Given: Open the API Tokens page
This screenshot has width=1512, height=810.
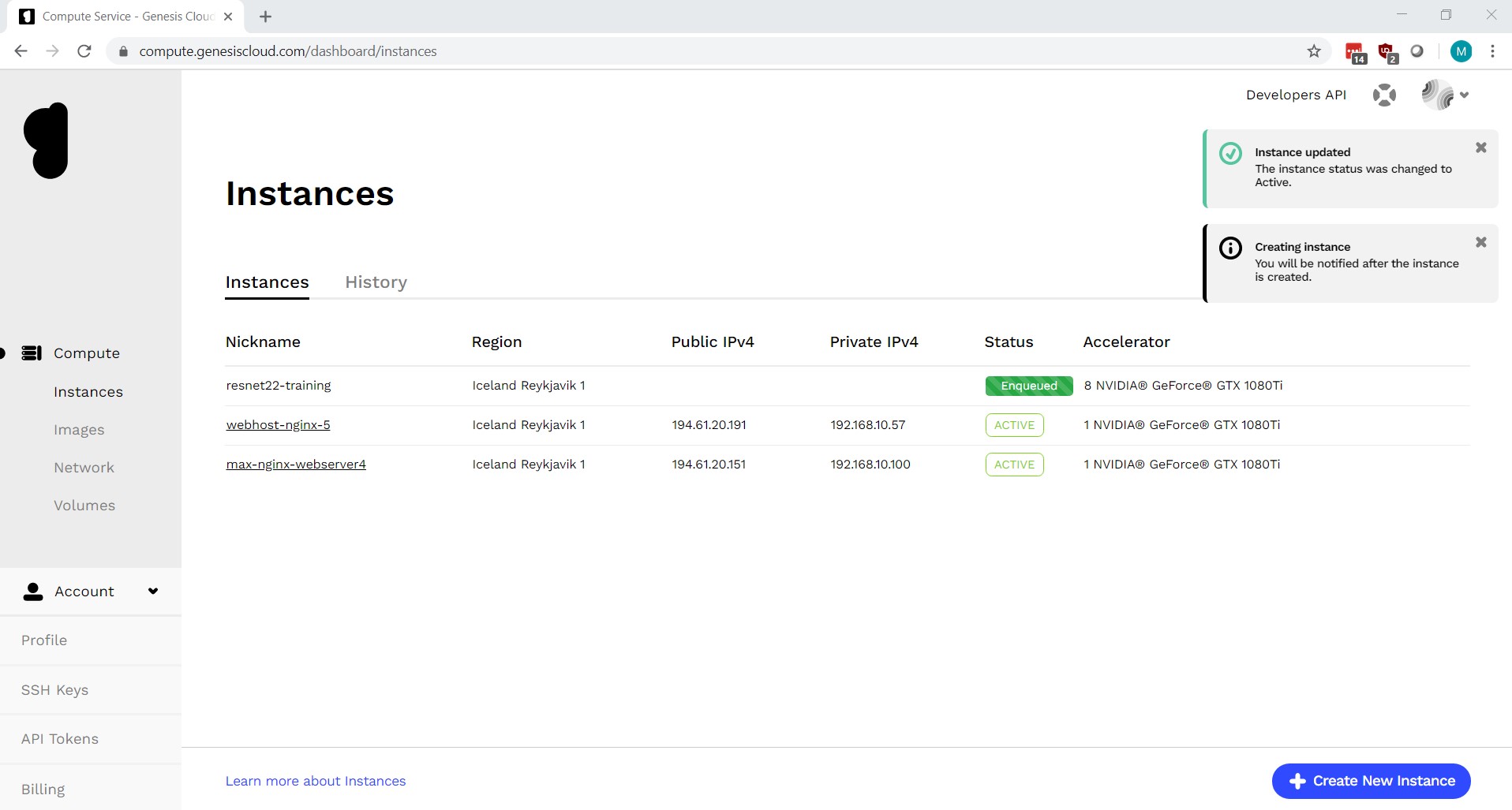Looking at the screenshot, I should [60, 738].
